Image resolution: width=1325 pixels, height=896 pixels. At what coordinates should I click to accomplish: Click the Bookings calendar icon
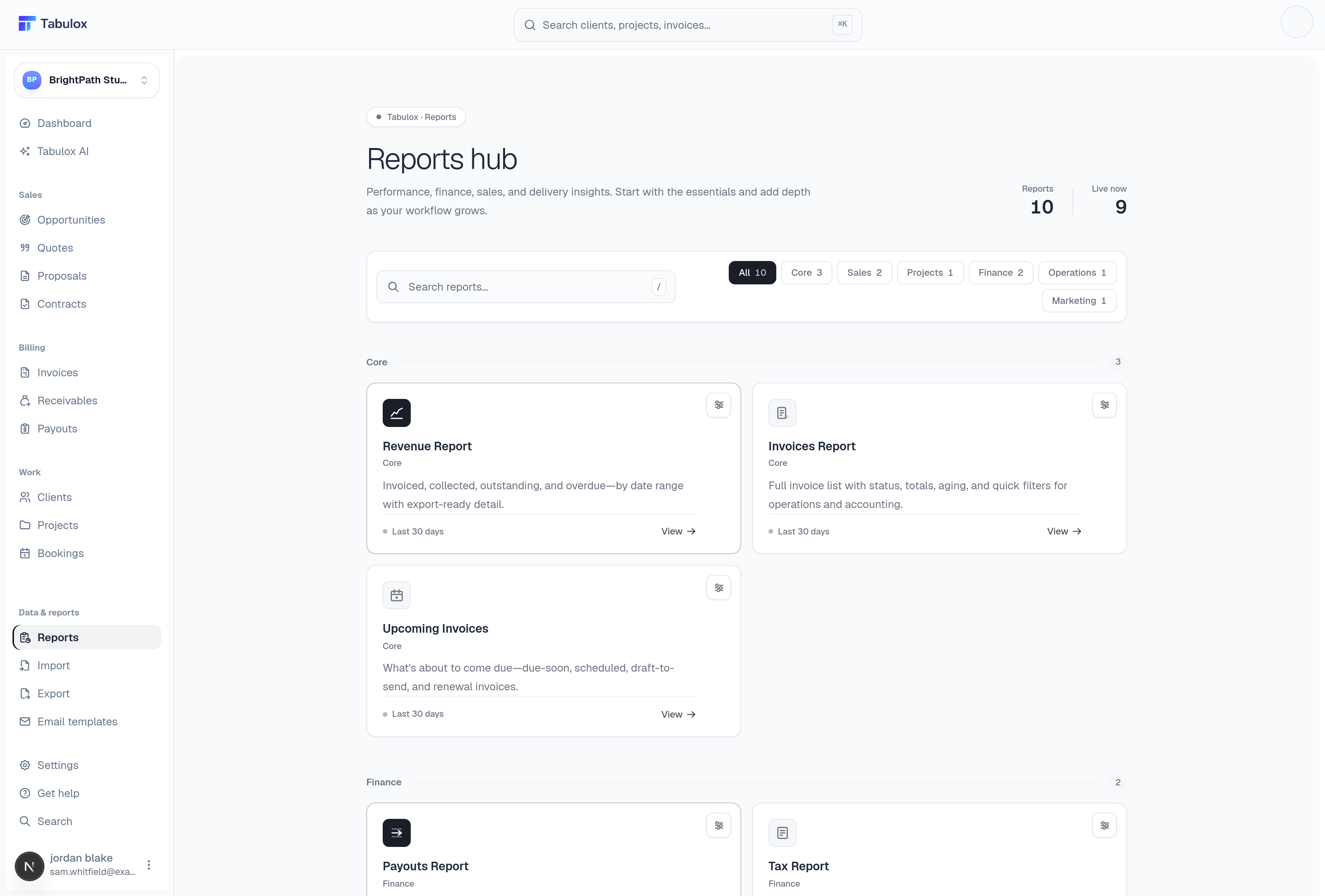coord(25,554)
